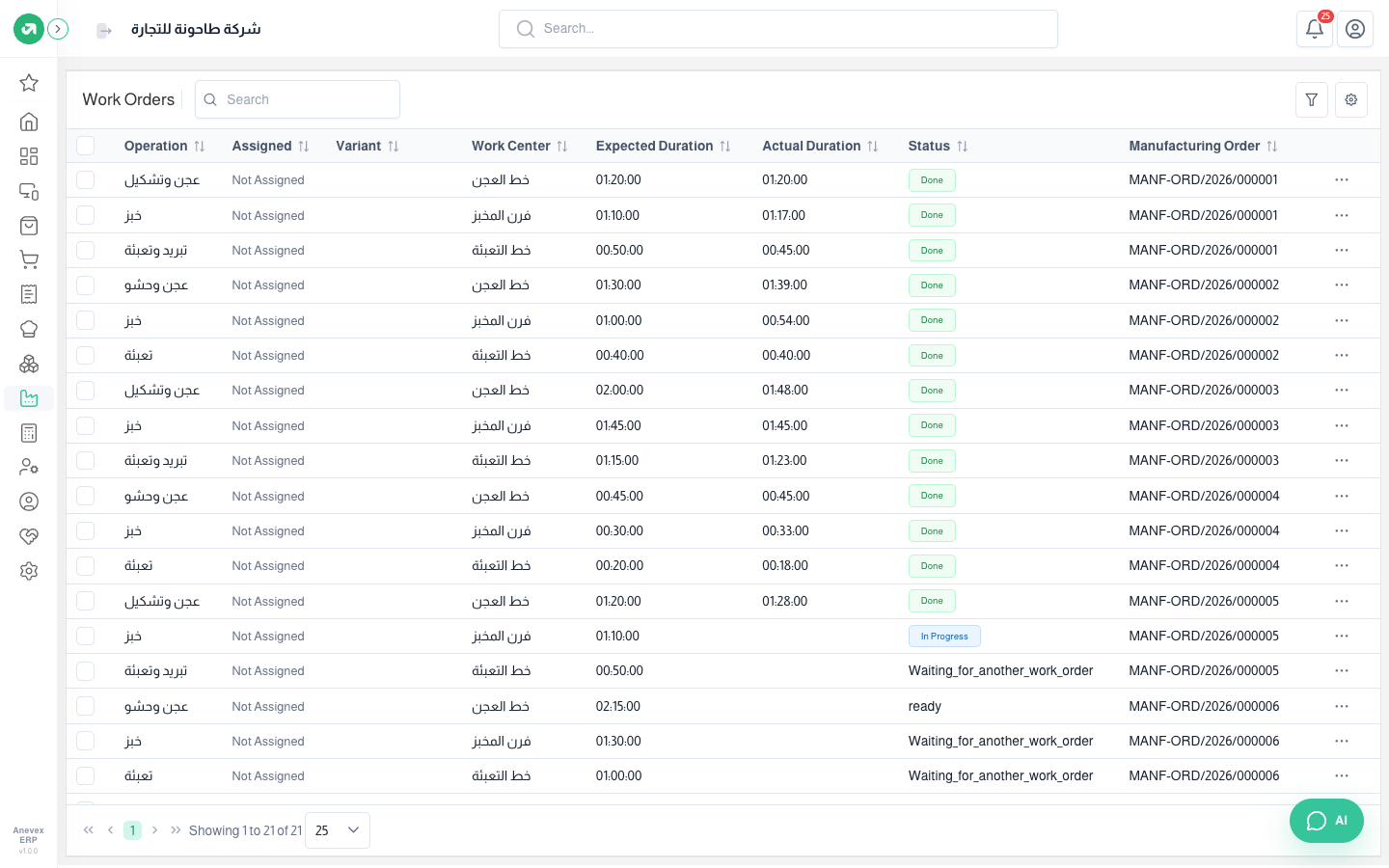Open the AI chat assistant button
1389x868 pixels.
click(1326, 821)
